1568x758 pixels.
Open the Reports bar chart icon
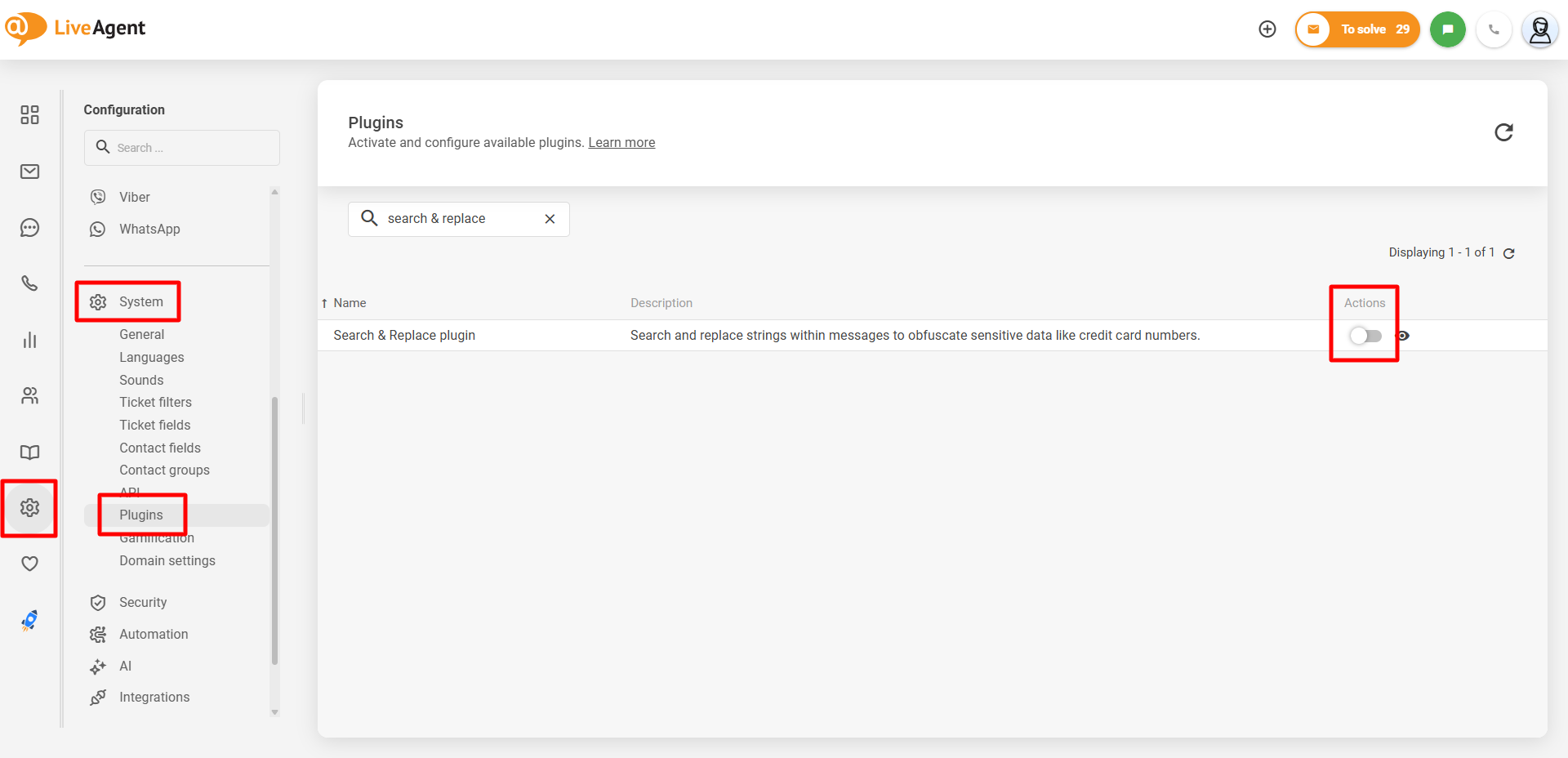coord(30,340)
